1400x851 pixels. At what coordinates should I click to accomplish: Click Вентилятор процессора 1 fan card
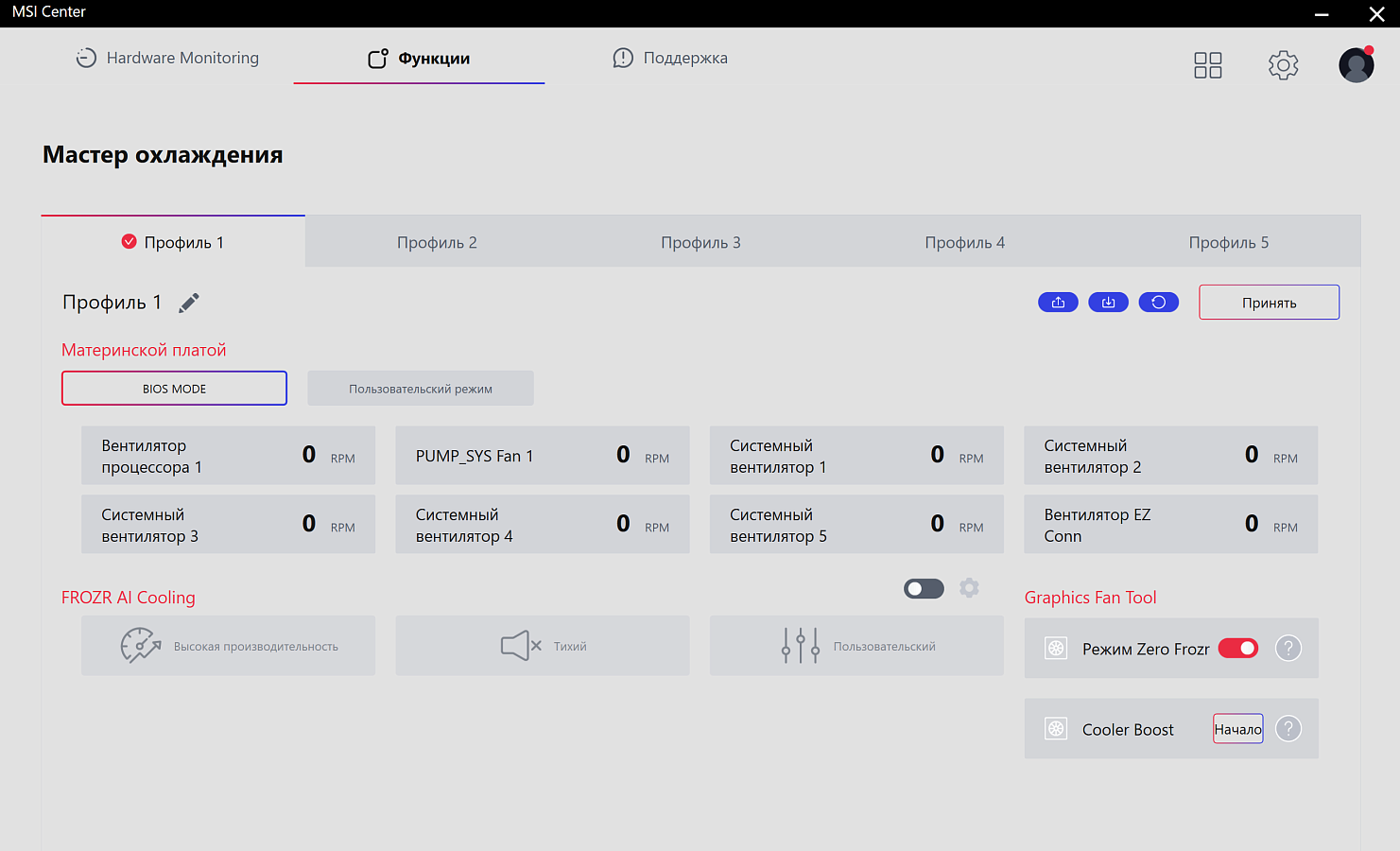click(228, 456)
